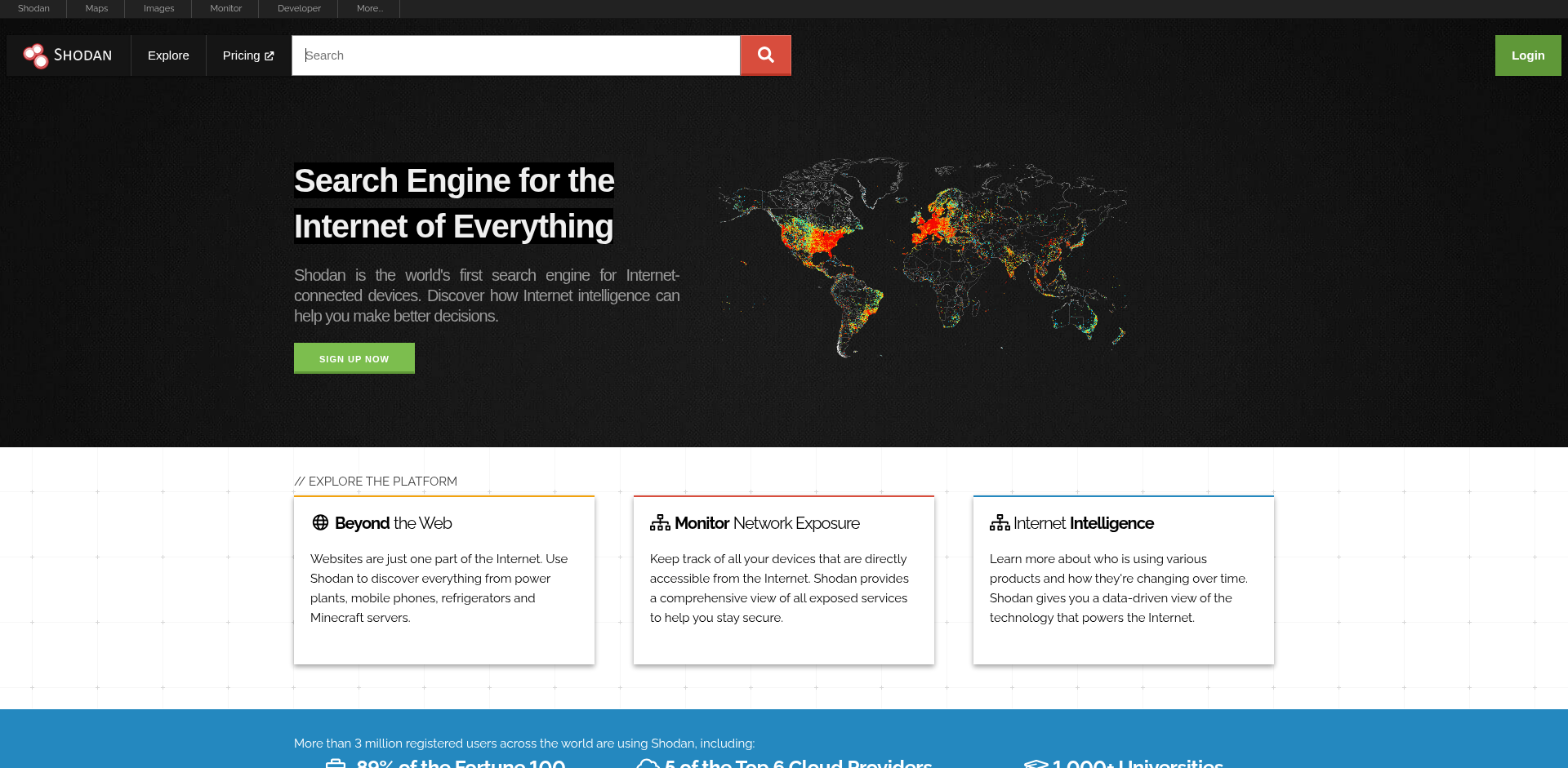Click the globe icon beside Beyond the Web
The width and height of the screenshot is (1568, 768).
[x=320, y=522]
